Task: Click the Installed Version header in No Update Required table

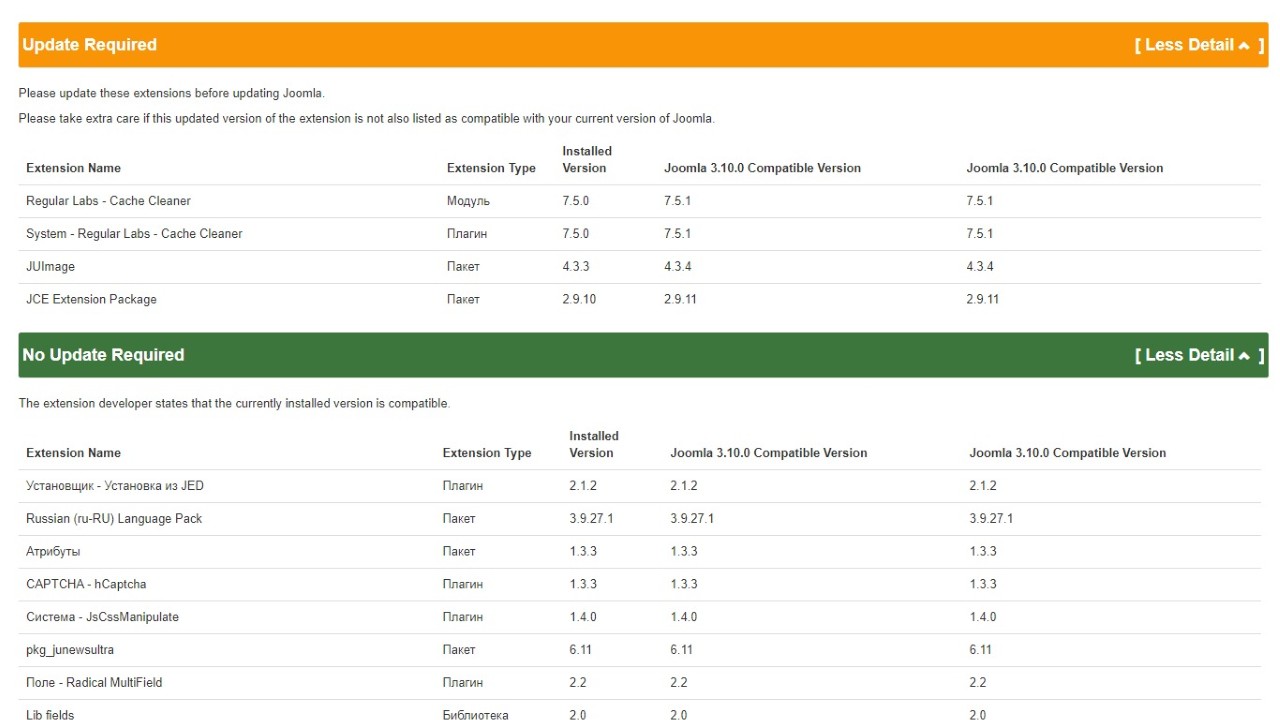Action: click(x=594, y=445)
